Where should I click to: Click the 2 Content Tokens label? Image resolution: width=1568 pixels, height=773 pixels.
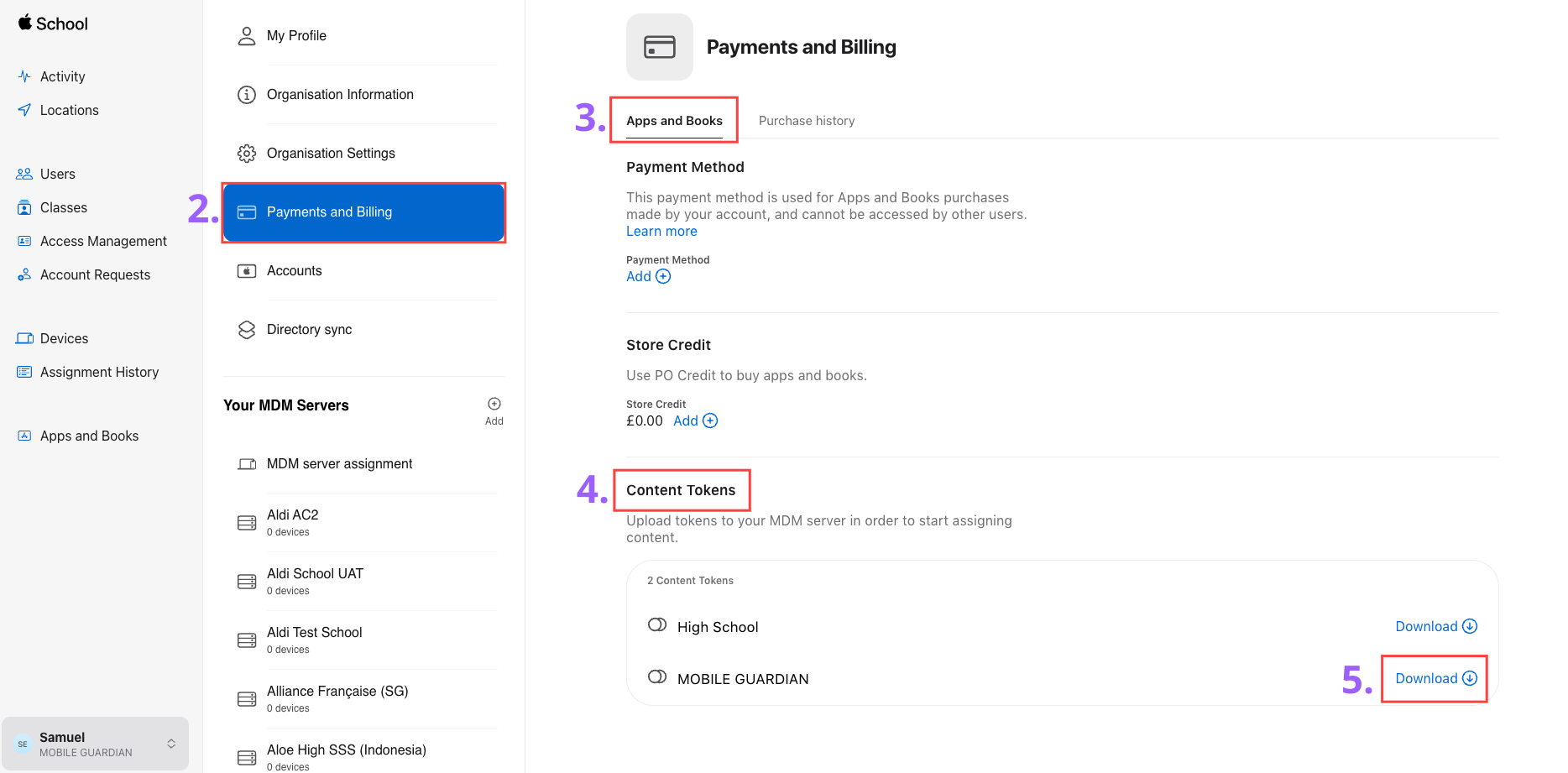690,581
